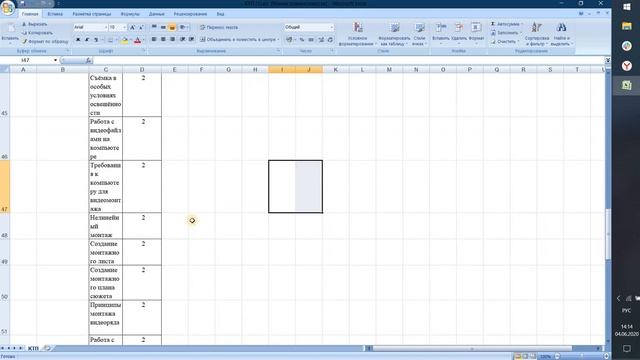This screenshot has width=640, height=360.
Task: Open the Windows Start button
Action: [627, 7]
